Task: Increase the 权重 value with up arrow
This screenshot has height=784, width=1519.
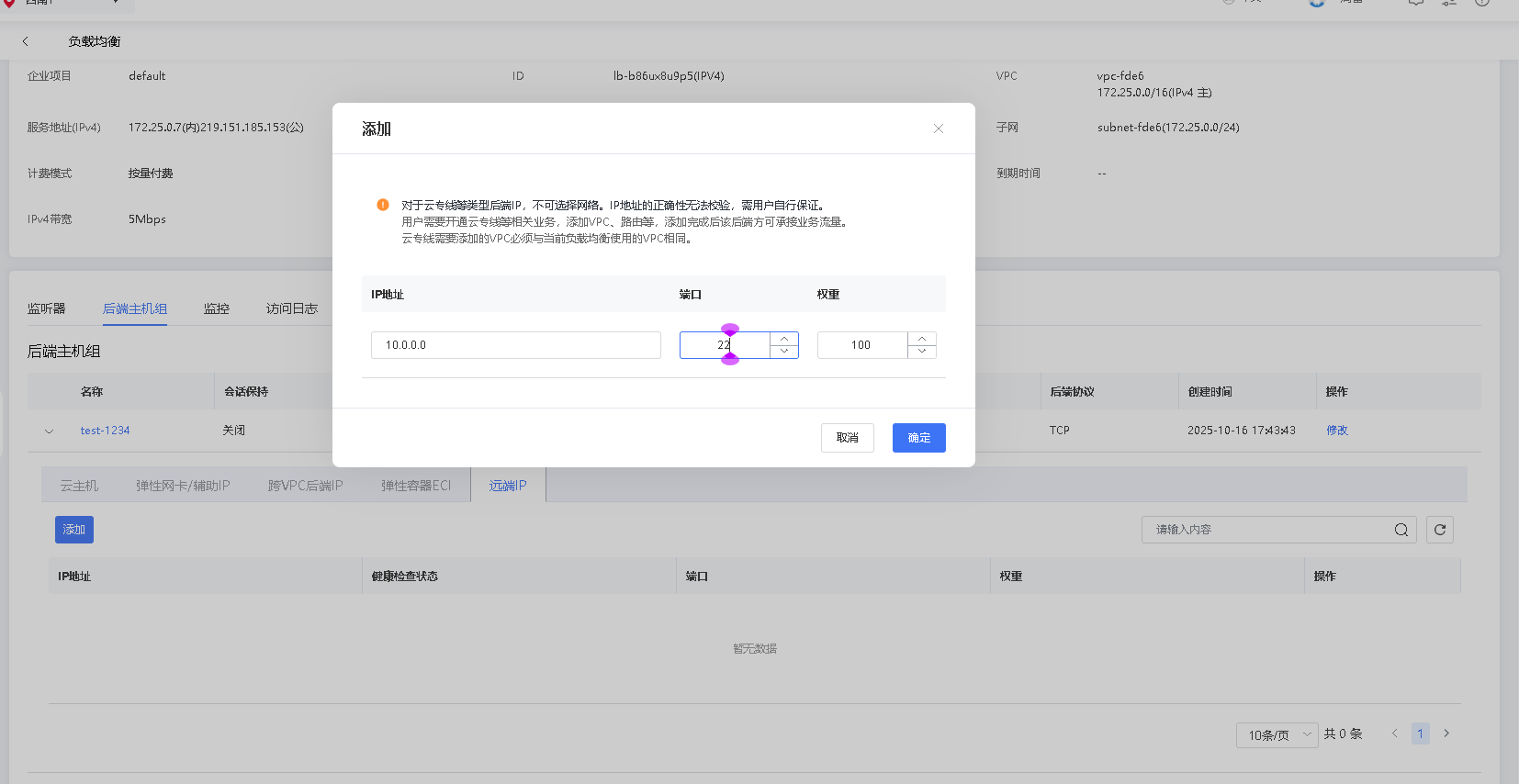Action: pos(922,339)
